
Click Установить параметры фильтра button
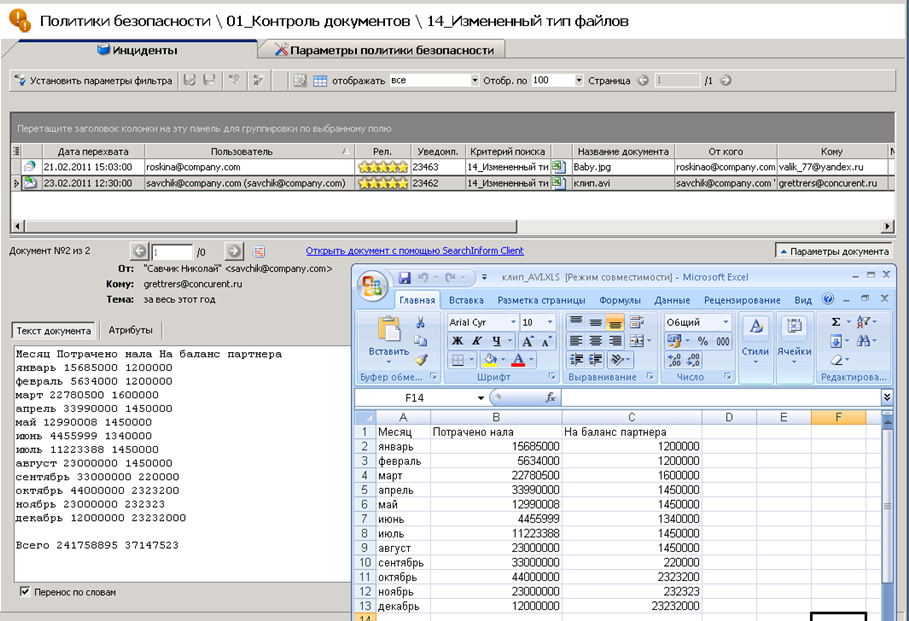click(x=92, y=80)
